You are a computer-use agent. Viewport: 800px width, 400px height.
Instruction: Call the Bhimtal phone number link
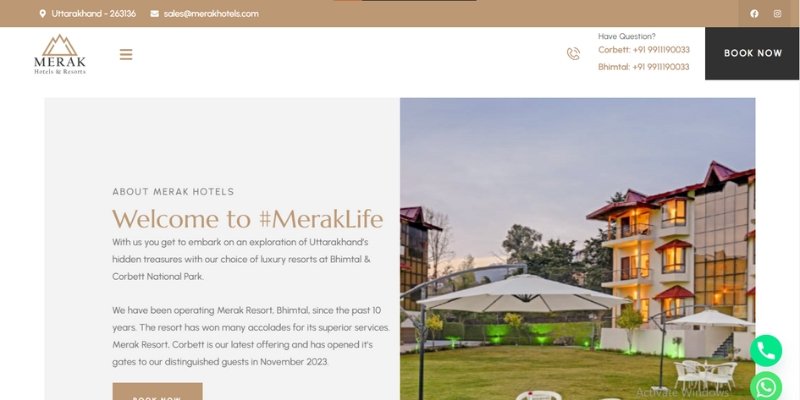click(x=643, y=67)
